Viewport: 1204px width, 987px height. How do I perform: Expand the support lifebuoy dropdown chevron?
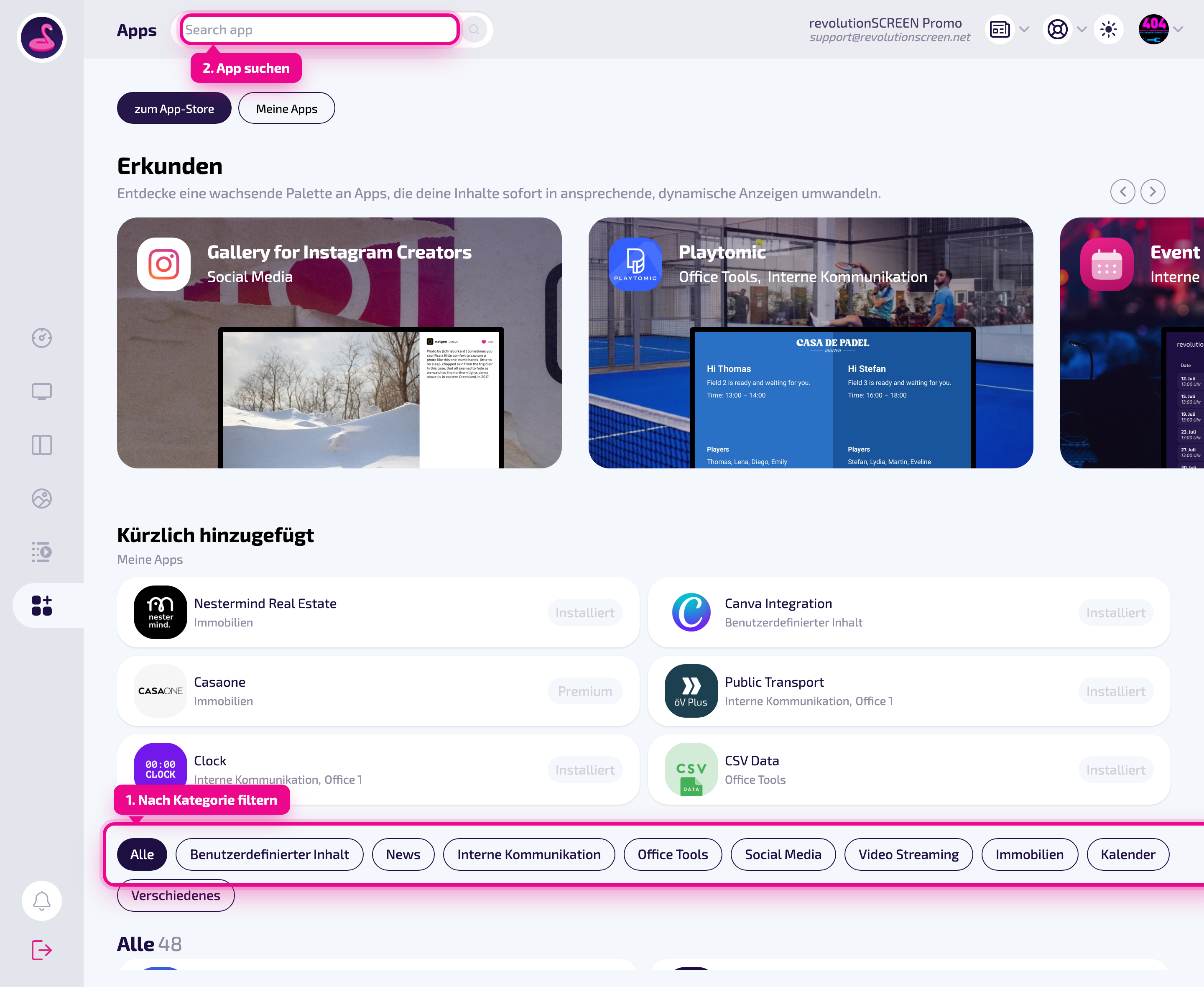point(1081,29)
